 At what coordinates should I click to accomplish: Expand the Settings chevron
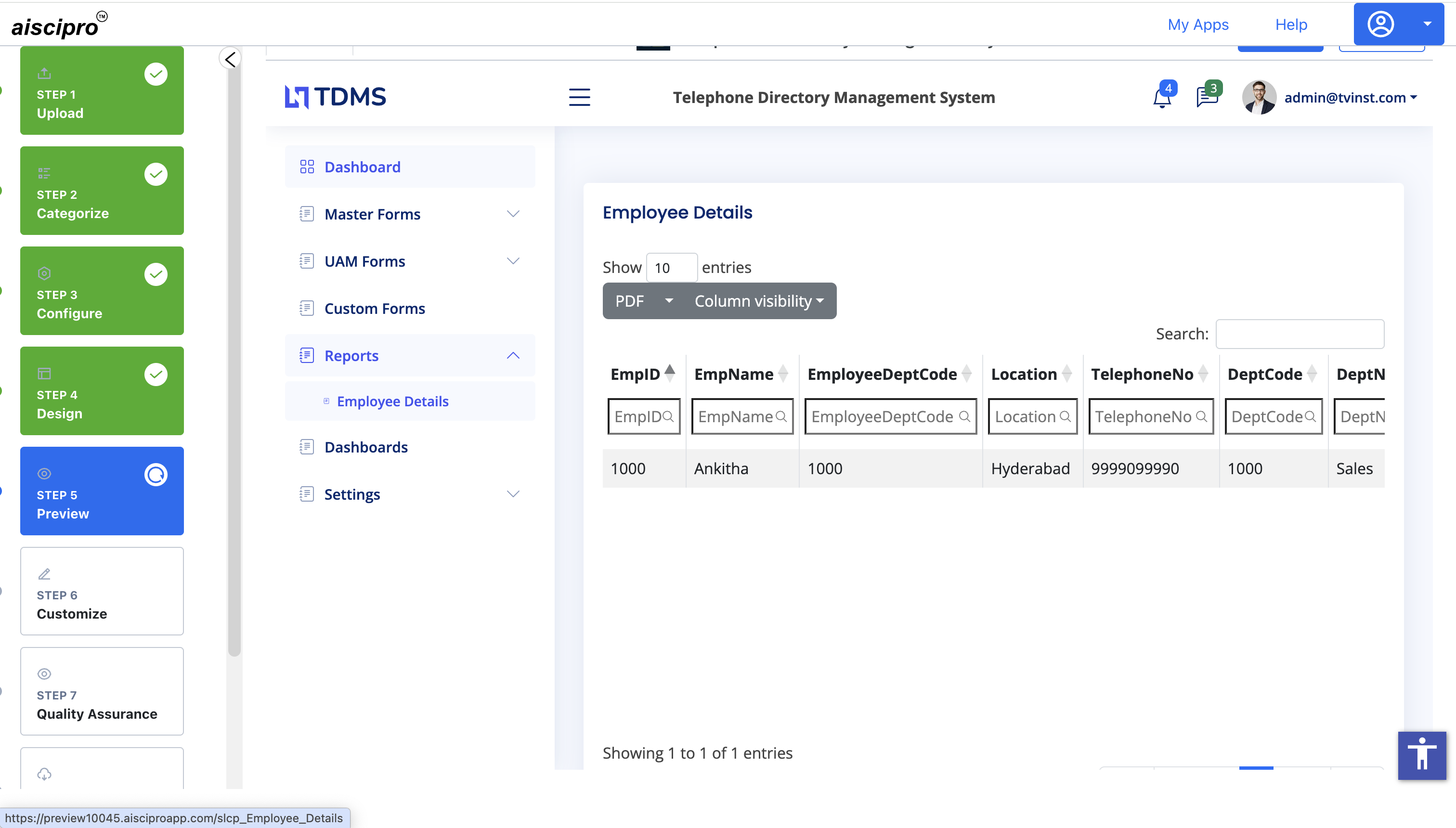(x=513, y=494)
